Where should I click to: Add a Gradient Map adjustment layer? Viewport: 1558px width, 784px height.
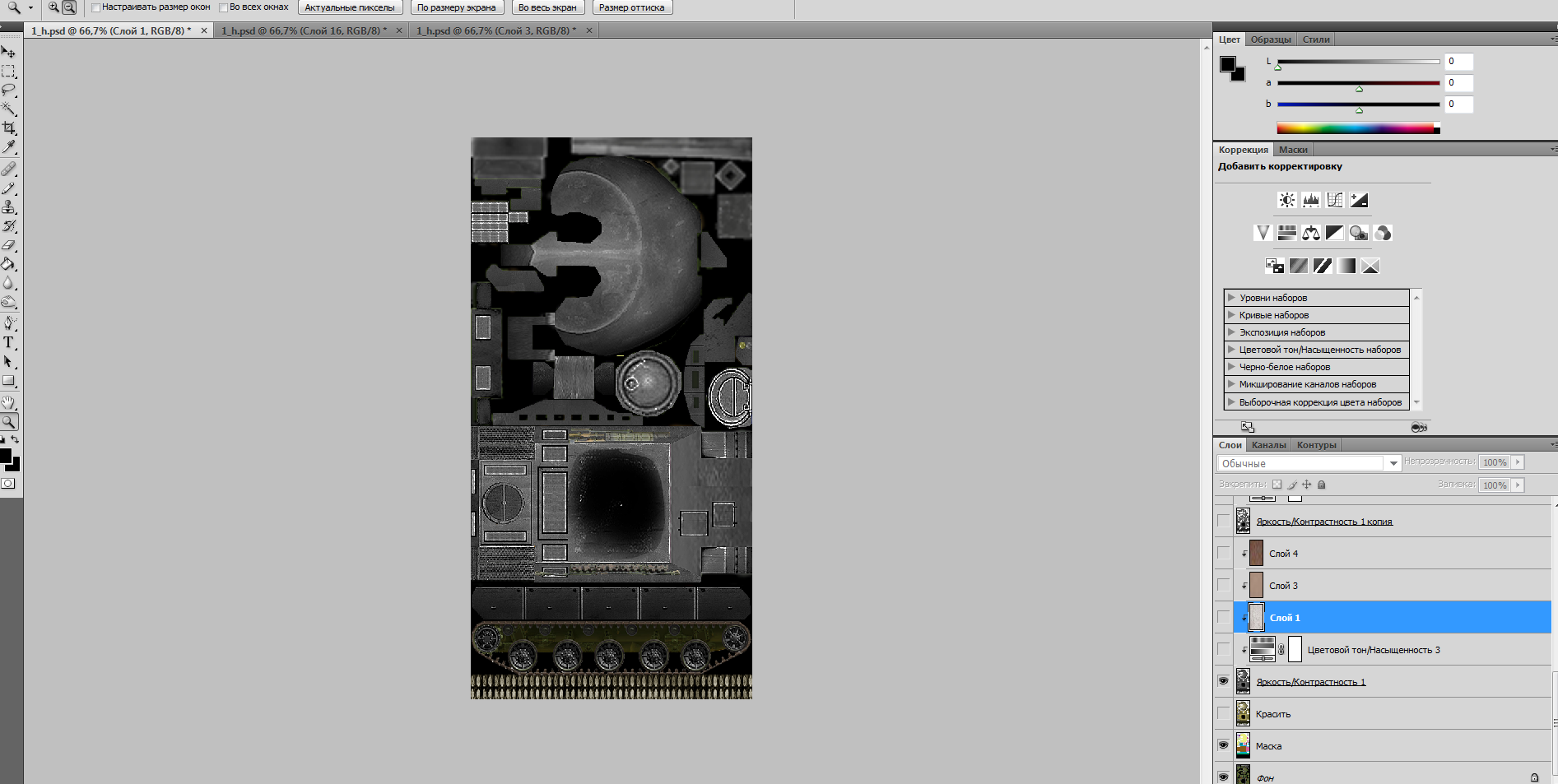tap(1346, 266)
